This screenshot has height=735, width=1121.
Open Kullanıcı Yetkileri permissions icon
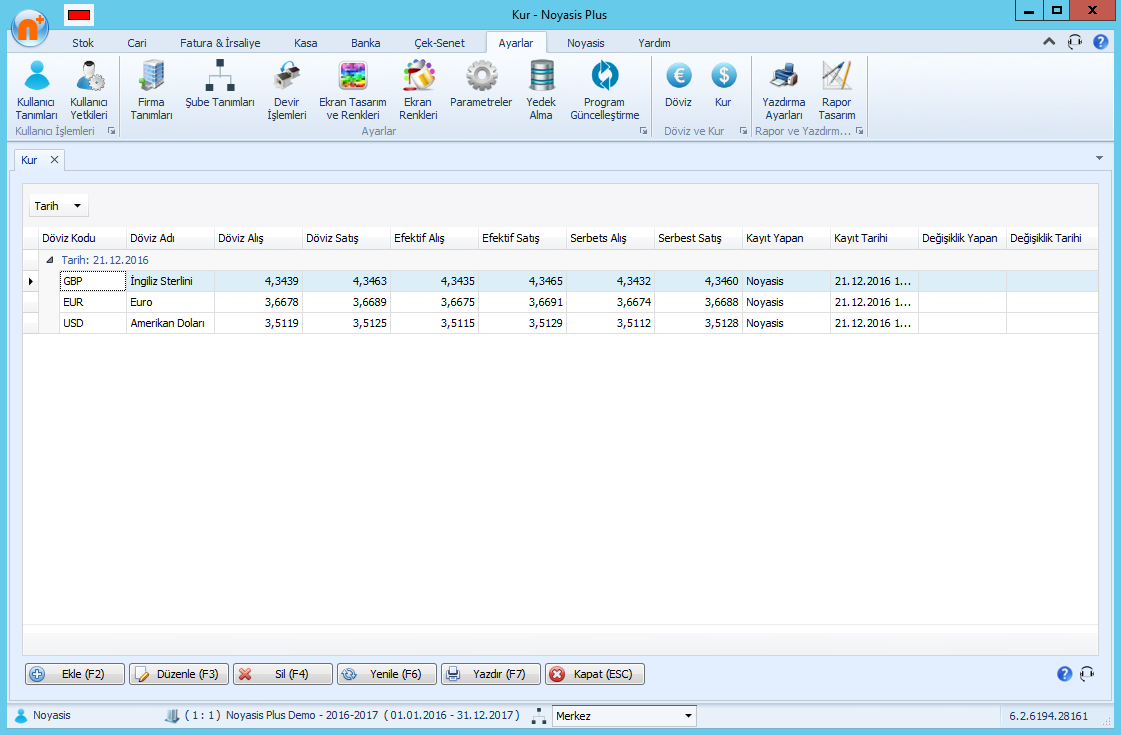89,89
